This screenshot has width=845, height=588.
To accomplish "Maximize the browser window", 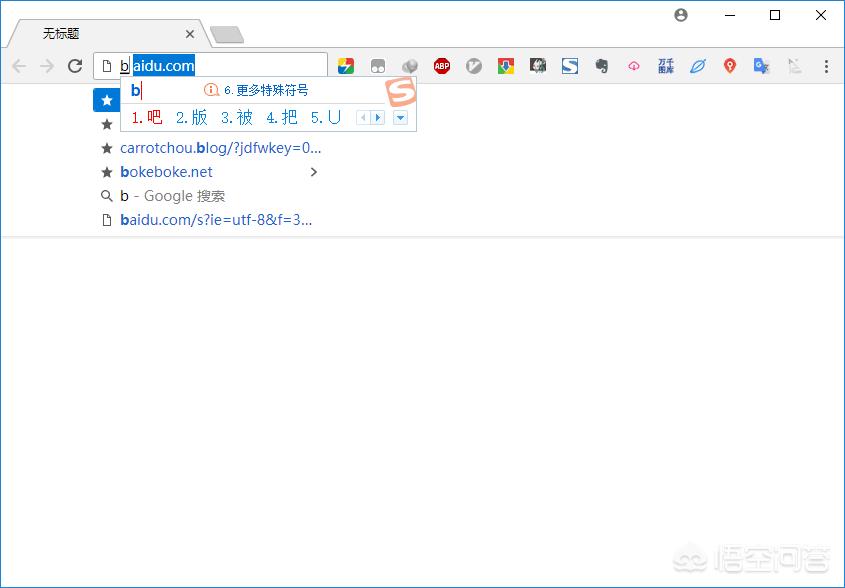I will (x=775, y=15).
